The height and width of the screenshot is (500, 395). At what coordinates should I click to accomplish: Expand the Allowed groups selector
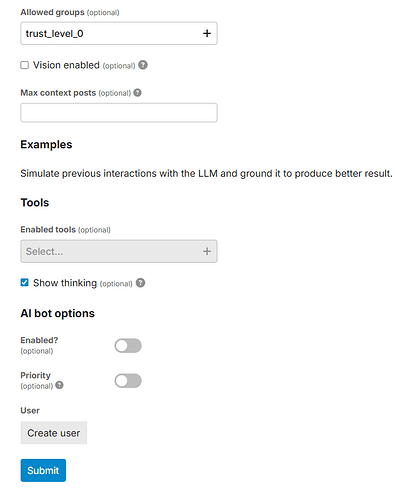coord(119,33)
